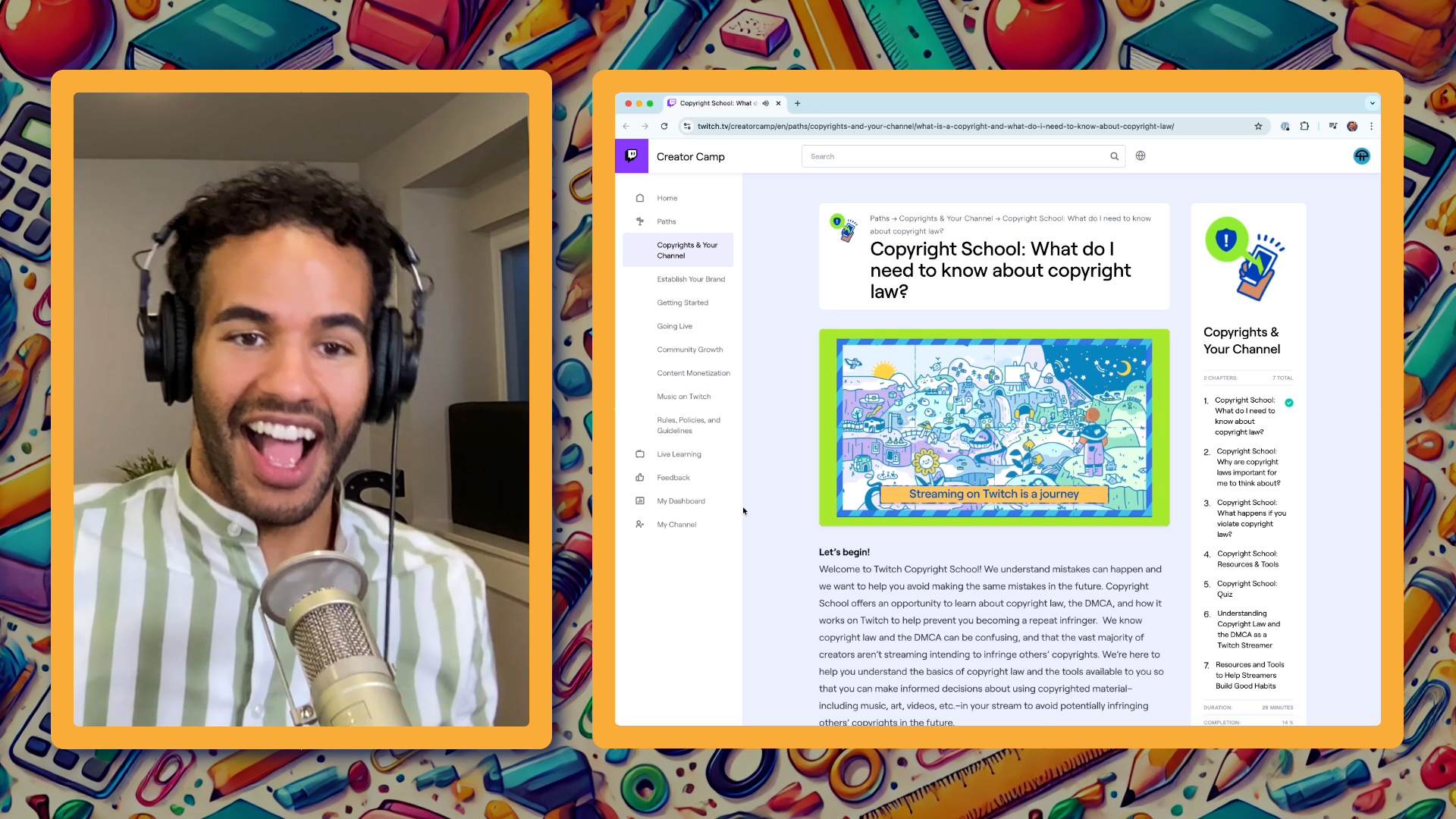1456x819 pixels.
Task: Click the reload page button
Action: 664,127
